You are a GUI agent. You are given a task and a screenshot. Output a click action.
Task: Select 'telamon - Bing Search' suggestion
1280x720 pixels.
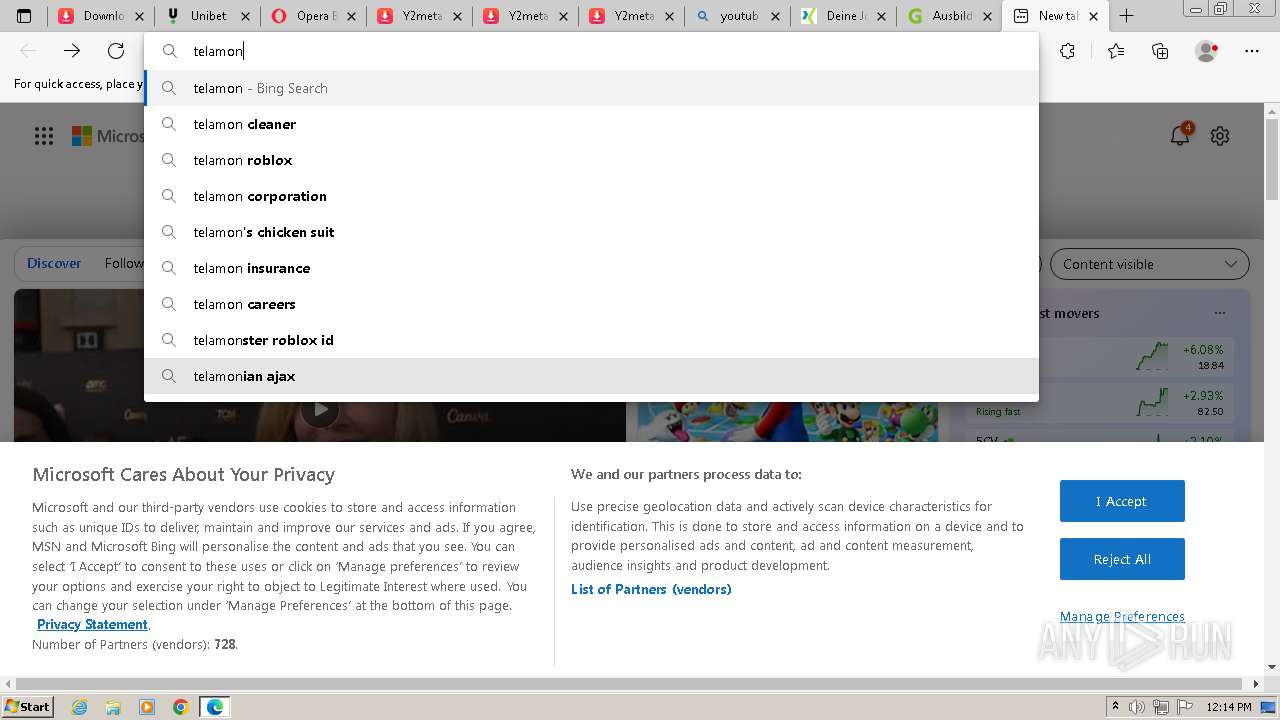click(x=592, y=88)
